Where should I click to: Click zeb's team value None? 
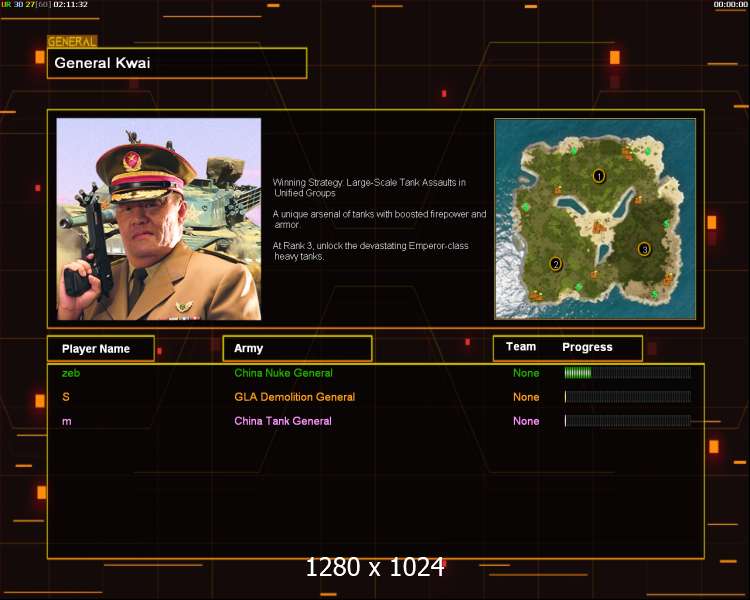pos(526,373)
